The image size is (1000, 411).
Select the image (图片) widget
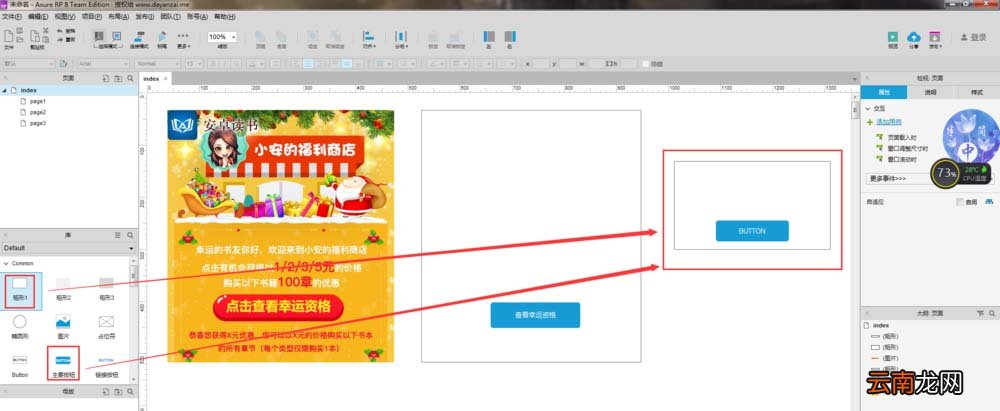coord(62,327)
